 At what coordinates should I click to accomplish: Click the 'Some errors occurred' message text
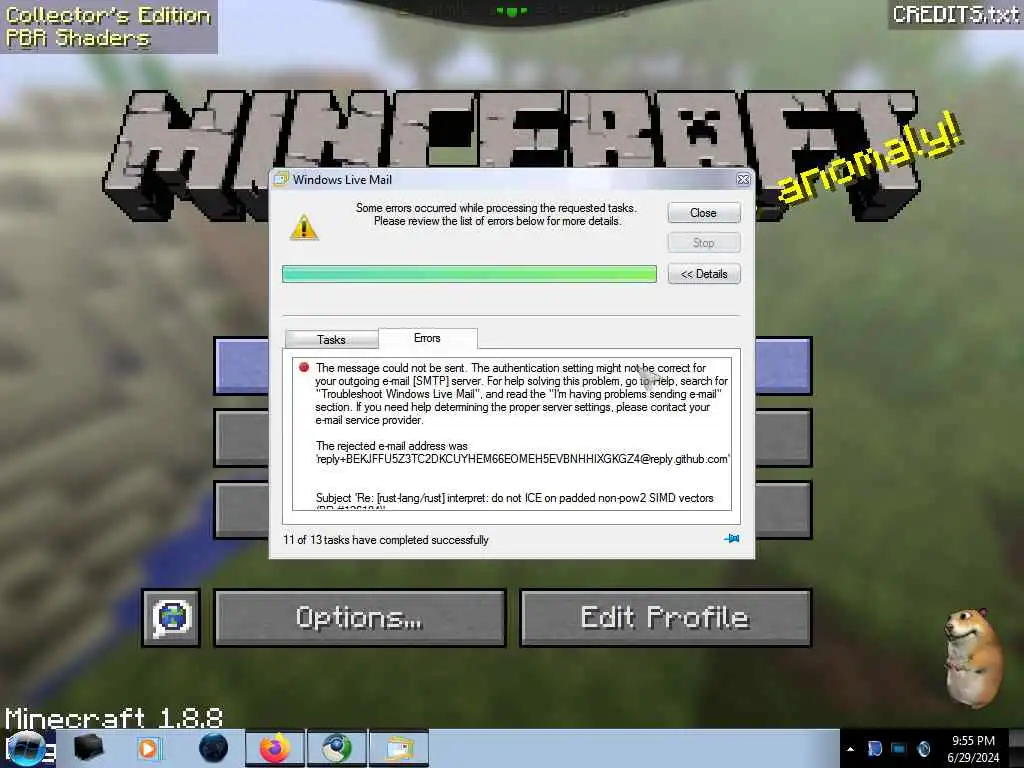[x=496, y=214]
